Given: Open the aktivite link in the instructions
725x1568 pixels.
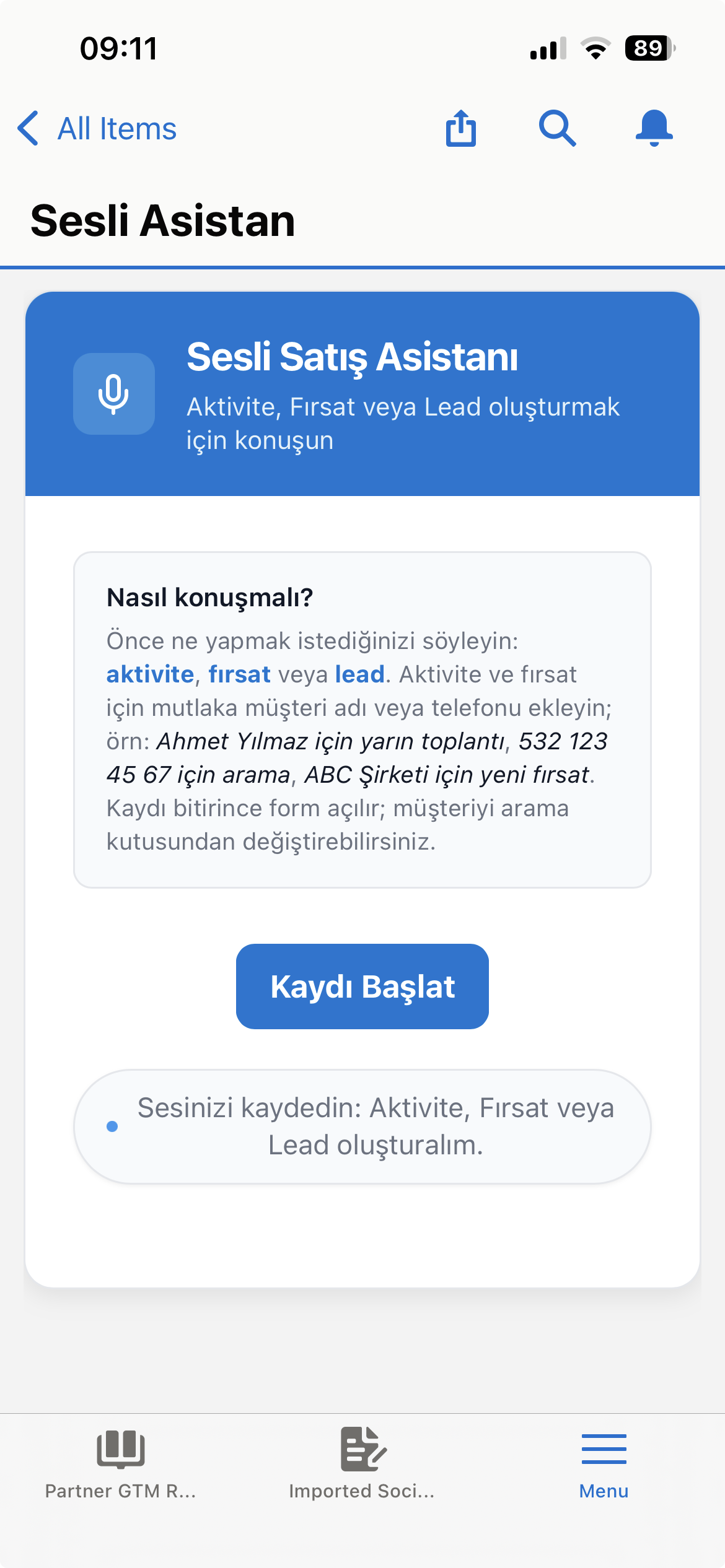Looking at the screenshot, I should [x=149, y=674].
